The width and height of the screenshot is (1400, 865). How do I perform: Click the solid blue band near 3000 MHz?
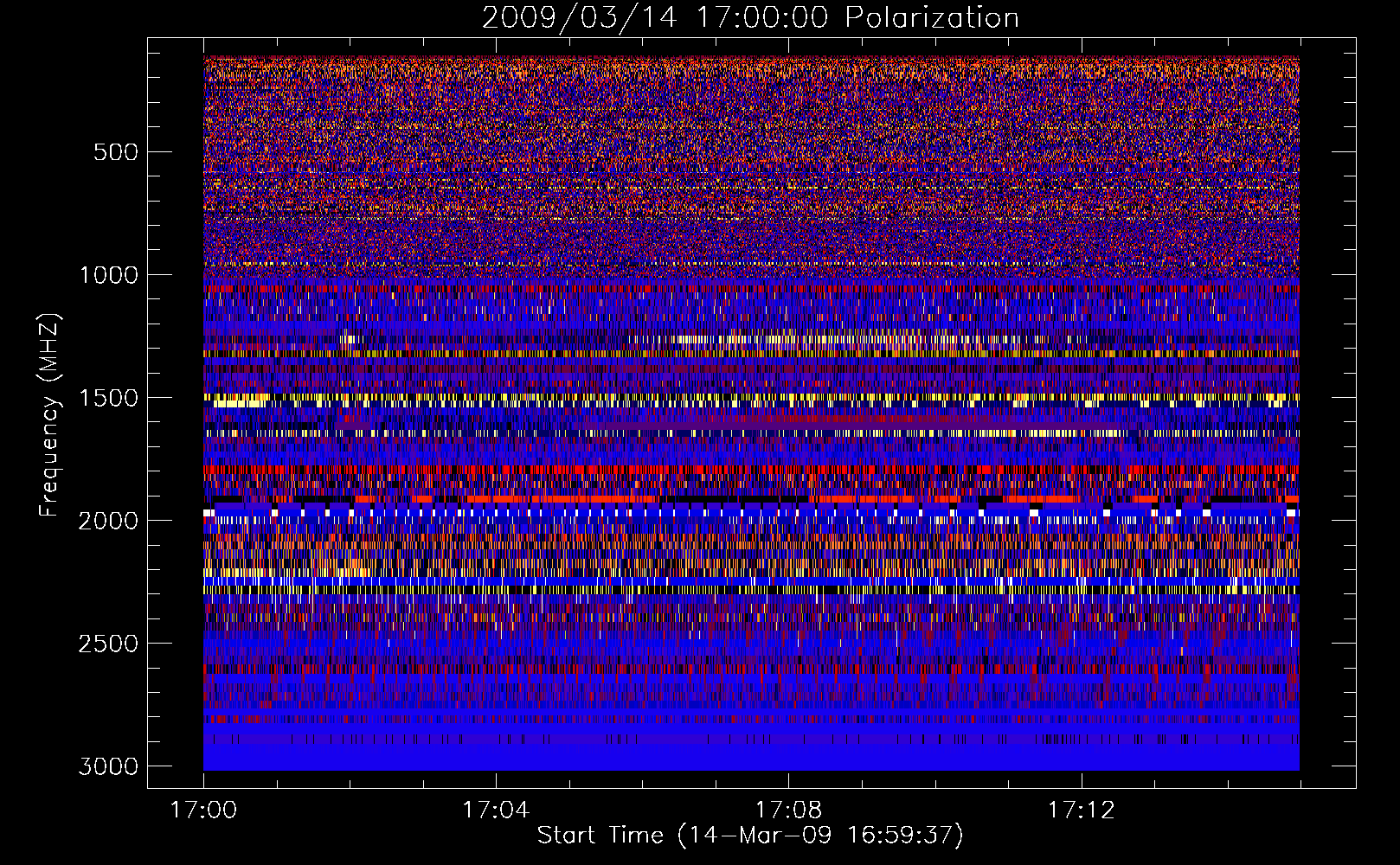(x=751, y=758)
